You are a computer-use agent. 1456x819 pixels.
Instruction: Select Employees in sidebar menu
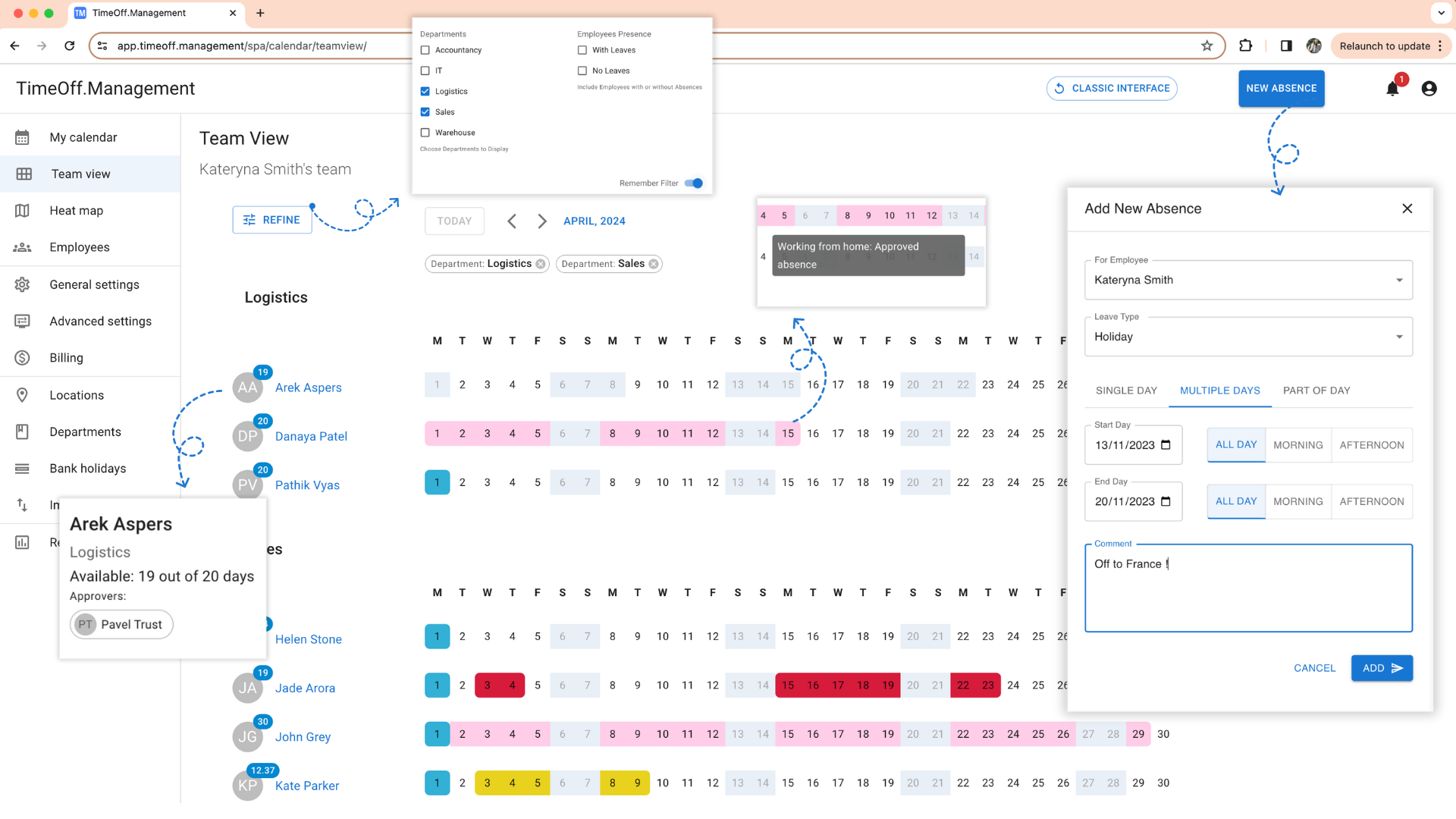(x=80, y=247)
